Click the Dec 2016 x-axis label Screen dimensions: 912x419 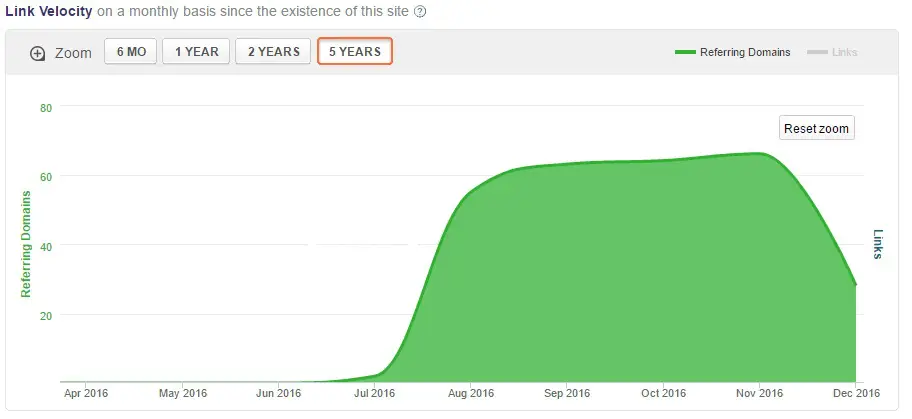click(855, 394)
